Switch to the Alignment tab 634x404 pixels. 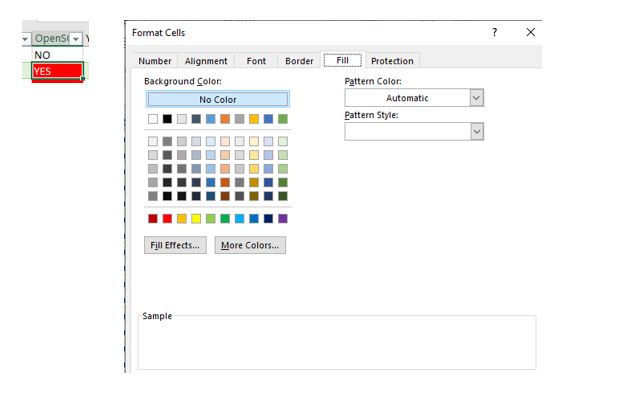[206, 61]
